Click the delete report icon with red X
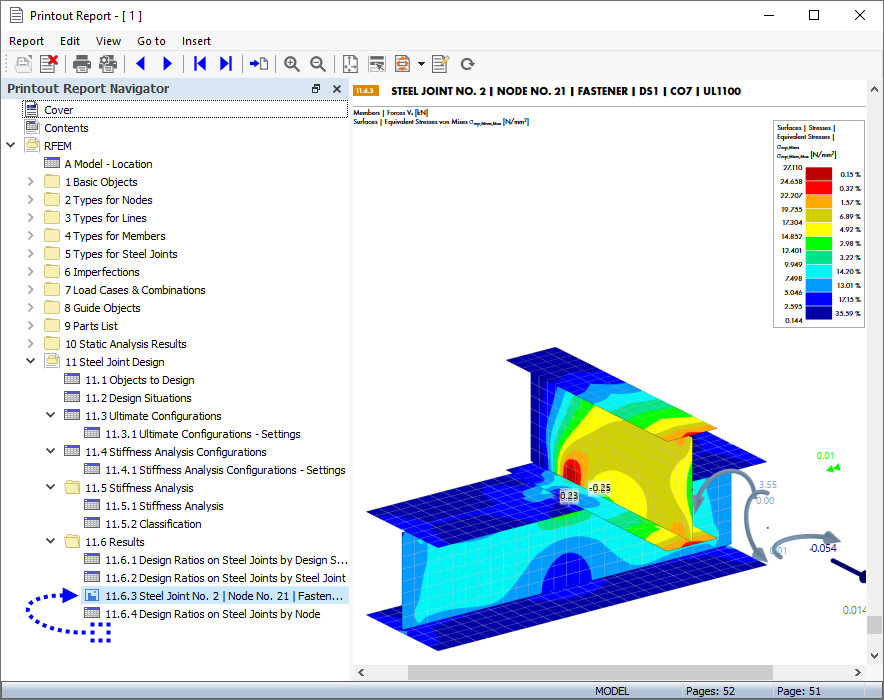The height and width of the screenshot is (700, 884). pos(49,64)
